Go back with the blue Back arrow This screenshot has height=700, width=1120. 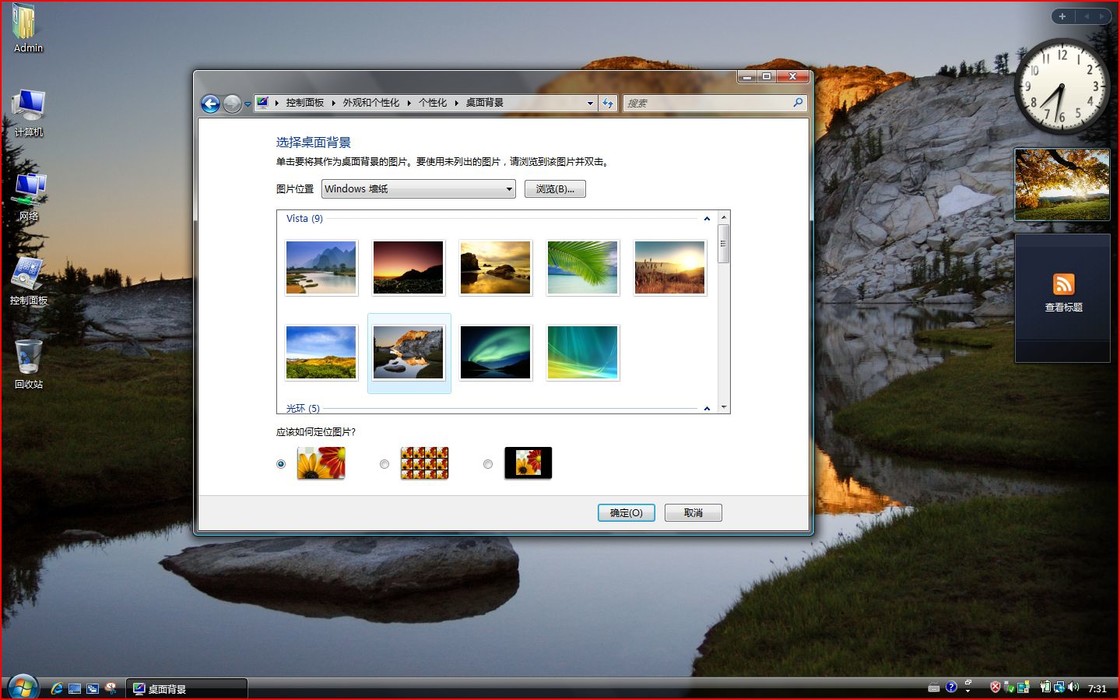[210, 104]
